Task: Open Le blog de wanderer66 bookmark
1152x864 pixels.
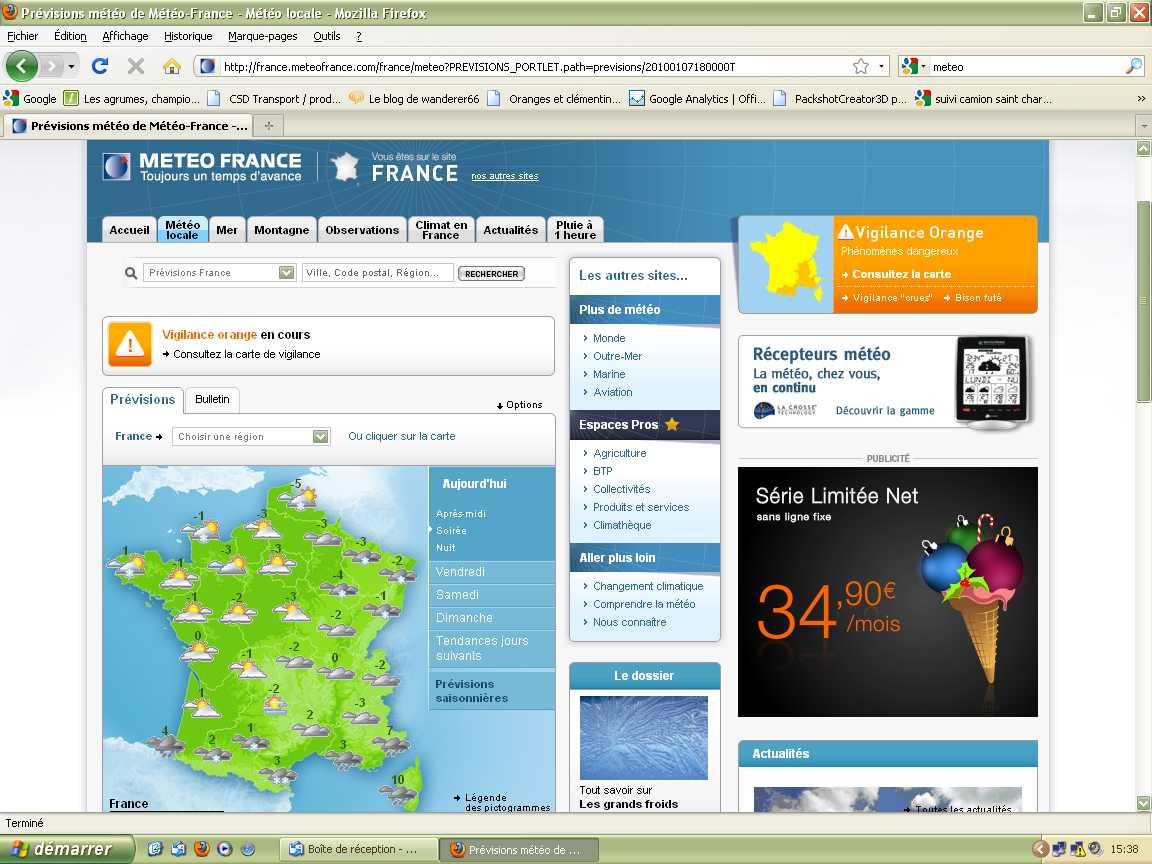Action: pyautogui.click(x=414, y=98)
